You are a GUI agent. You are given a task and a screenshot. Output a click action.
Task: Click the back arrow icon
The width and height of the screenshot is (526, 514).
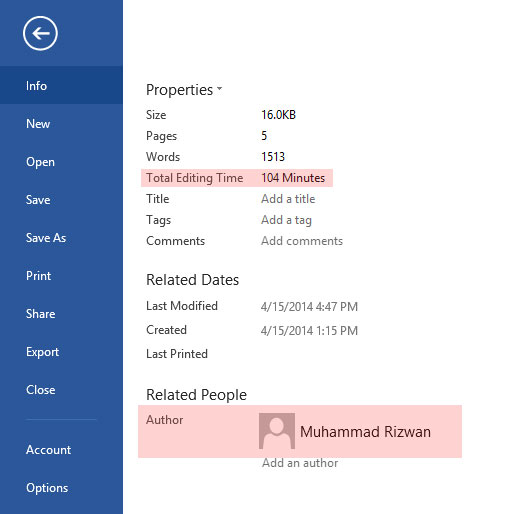[x=40, y=33]
